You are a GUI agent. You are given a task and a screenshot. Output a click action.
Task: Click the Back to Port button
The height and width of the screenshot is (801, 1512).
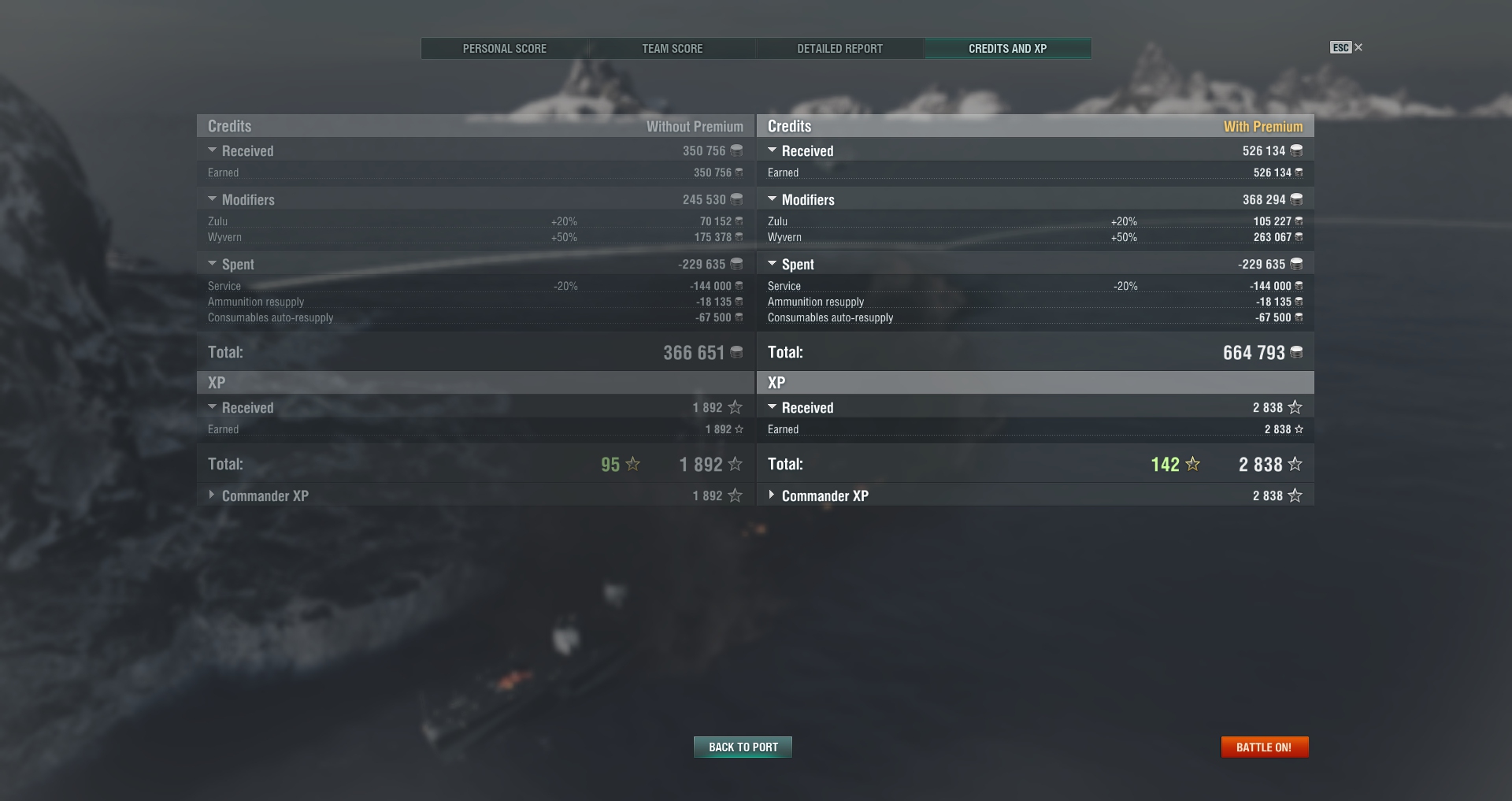pyautogui.click(x=743, y=747)
